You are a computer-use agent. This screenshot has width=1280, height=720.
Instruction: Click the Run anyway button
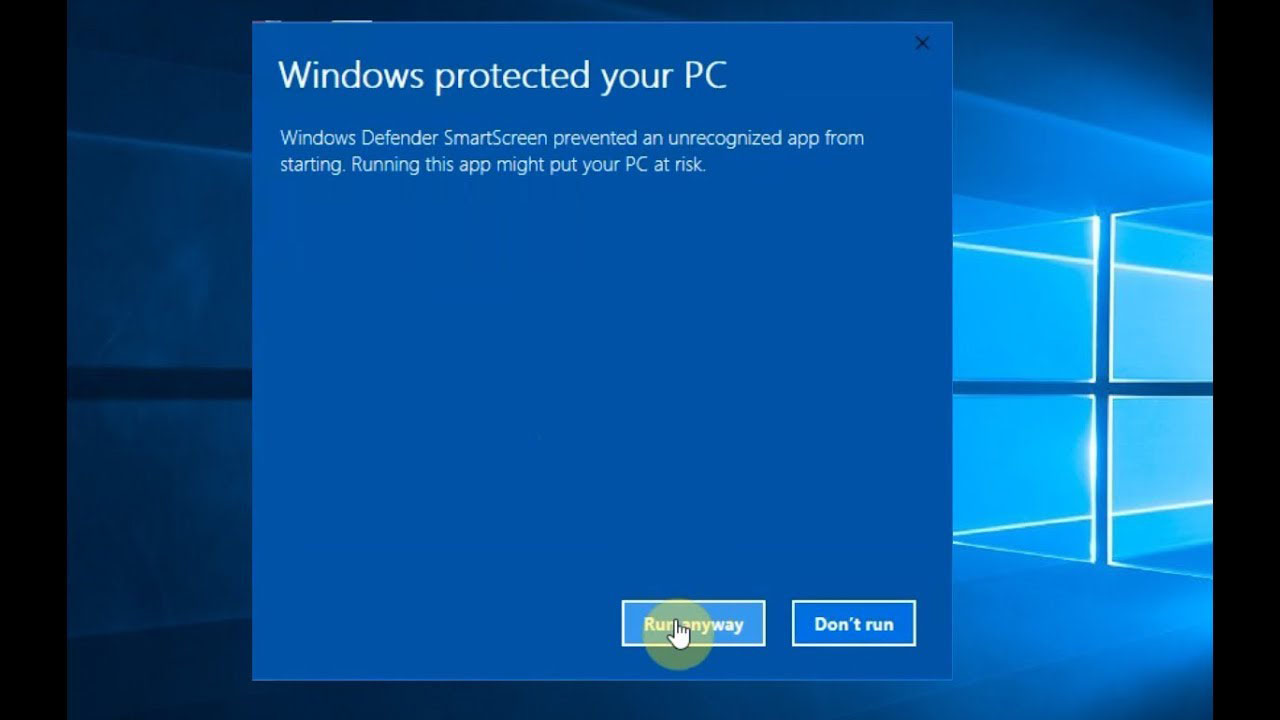coord(693,623)
